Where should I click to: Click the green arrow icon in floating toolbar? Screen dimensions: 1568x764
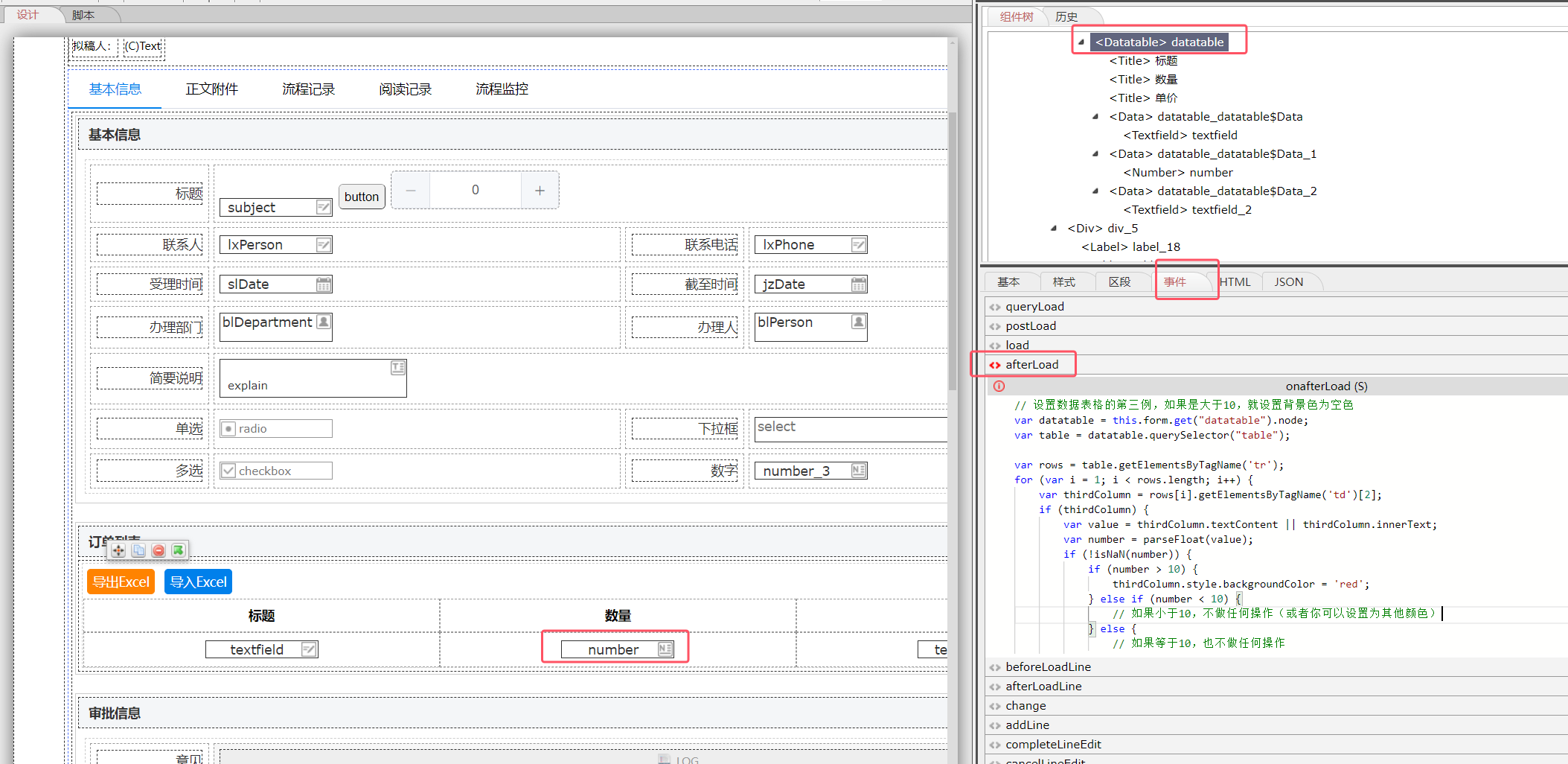[x=178, y=550]
